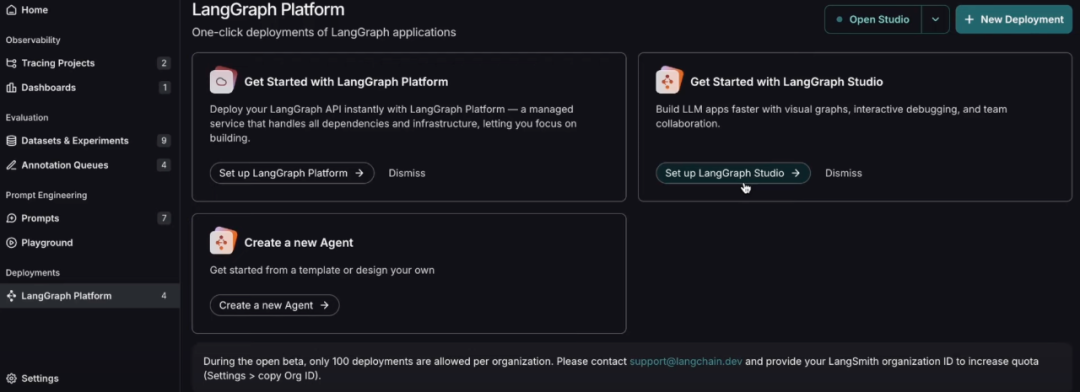
Task: Click the cloud icon on LangGraph Platform card
Action: point(223,81)
